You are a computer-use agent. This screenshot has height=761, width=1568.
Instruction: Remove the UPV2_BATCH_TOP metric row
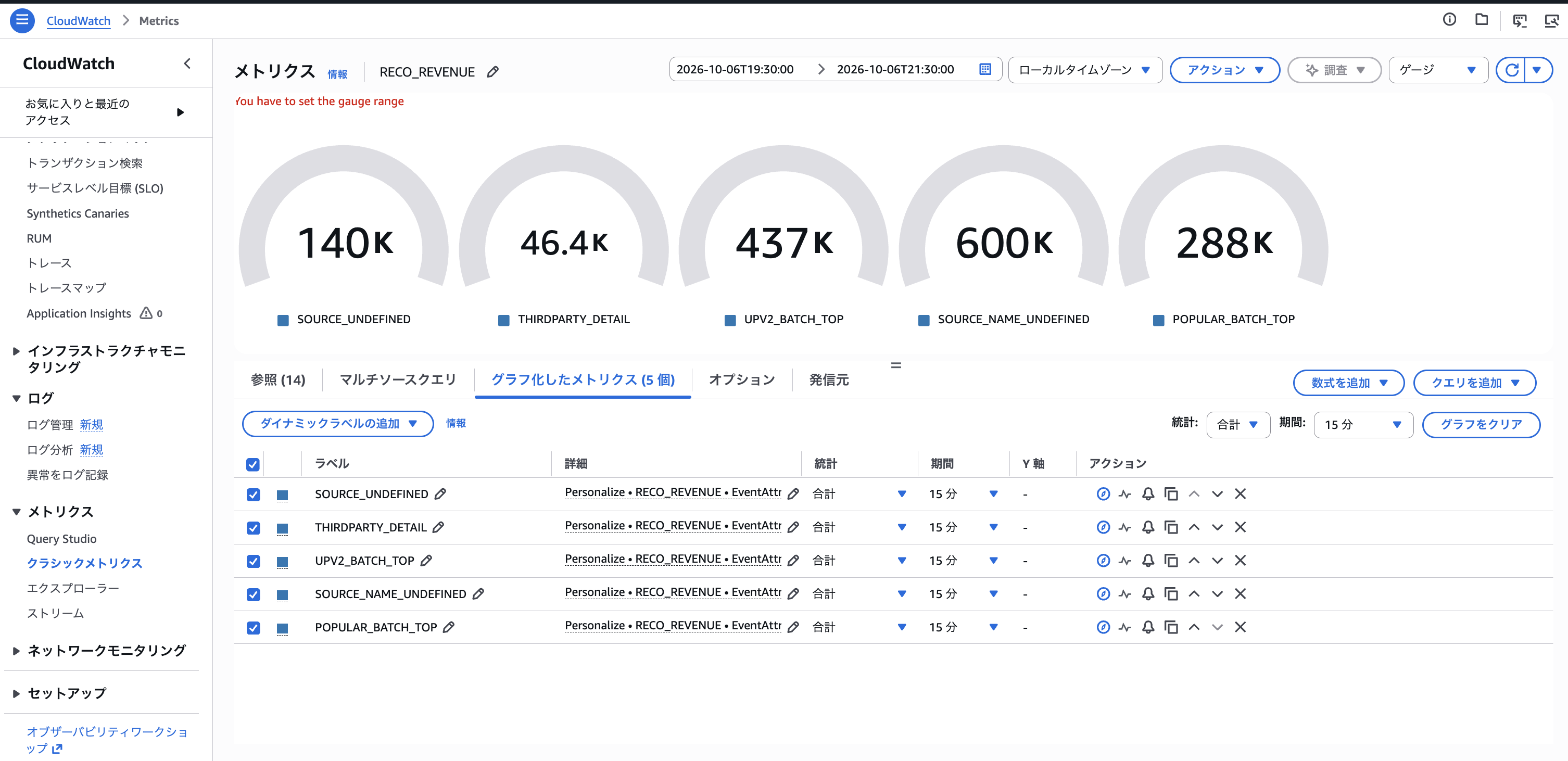click(x=1240, y=560)
